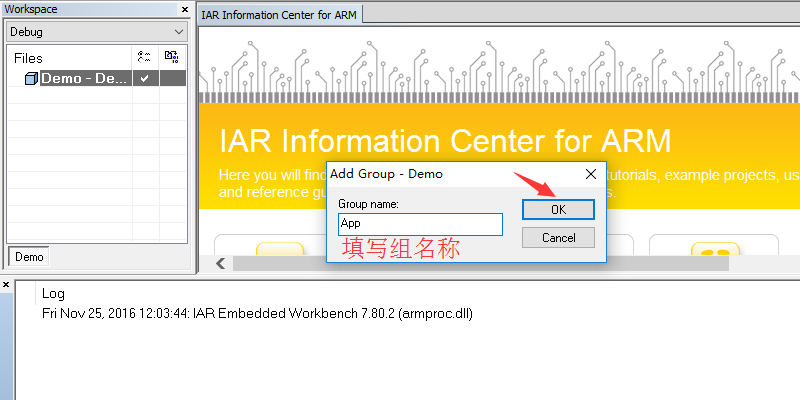Switch to the Demo workspace tab

pyautogui.click(x=29, y=257)
